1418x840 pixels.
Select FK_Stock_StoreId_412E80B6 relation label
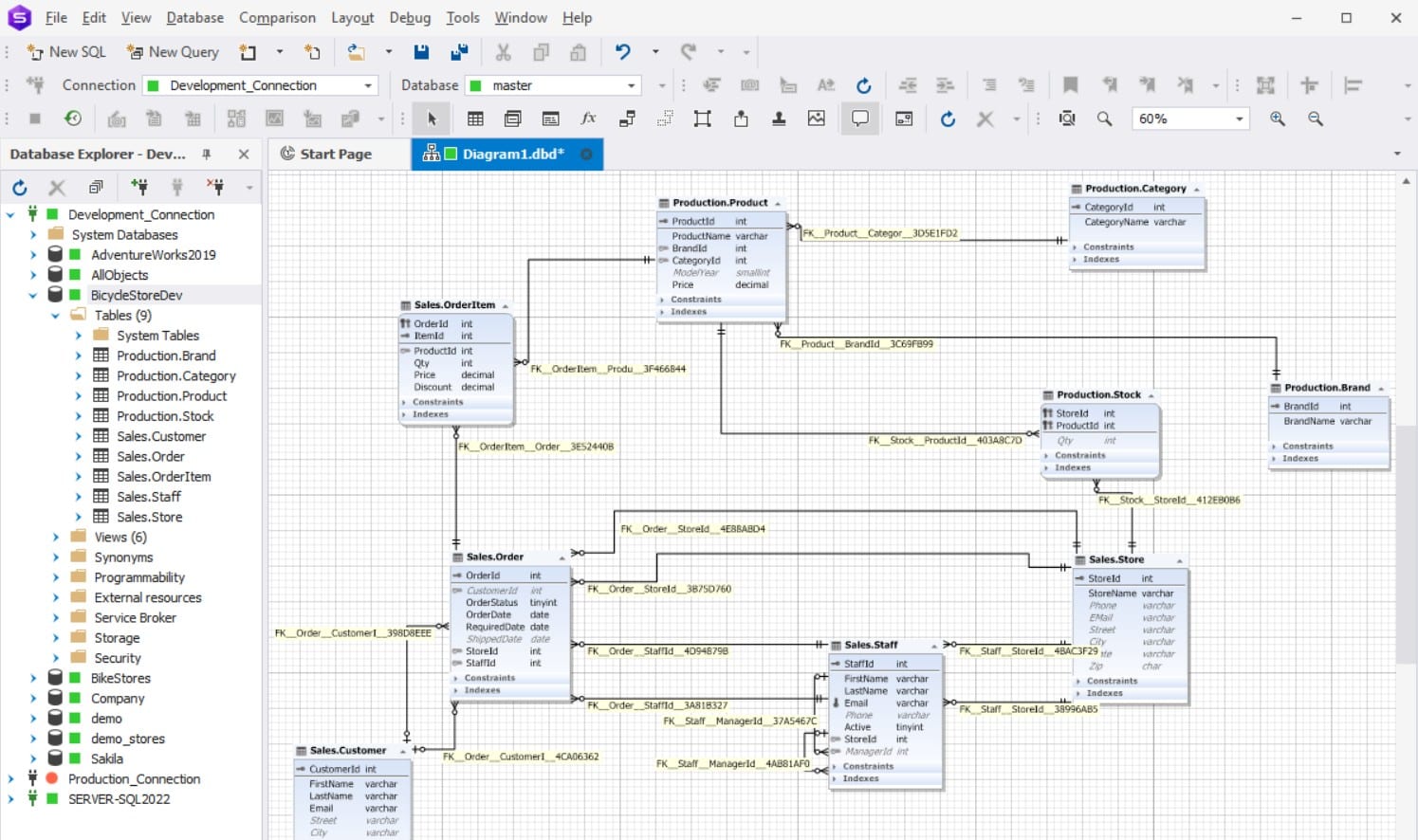click(x=1169, y=500)
